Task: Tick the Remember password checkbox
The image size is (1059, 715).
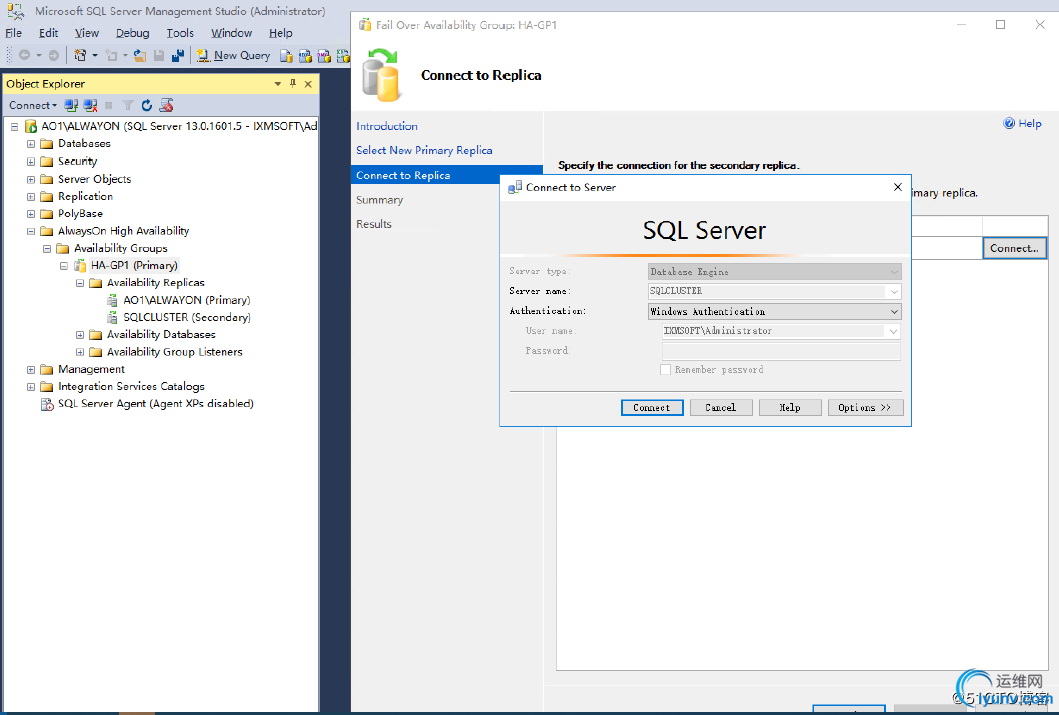Action: (666, 370)
